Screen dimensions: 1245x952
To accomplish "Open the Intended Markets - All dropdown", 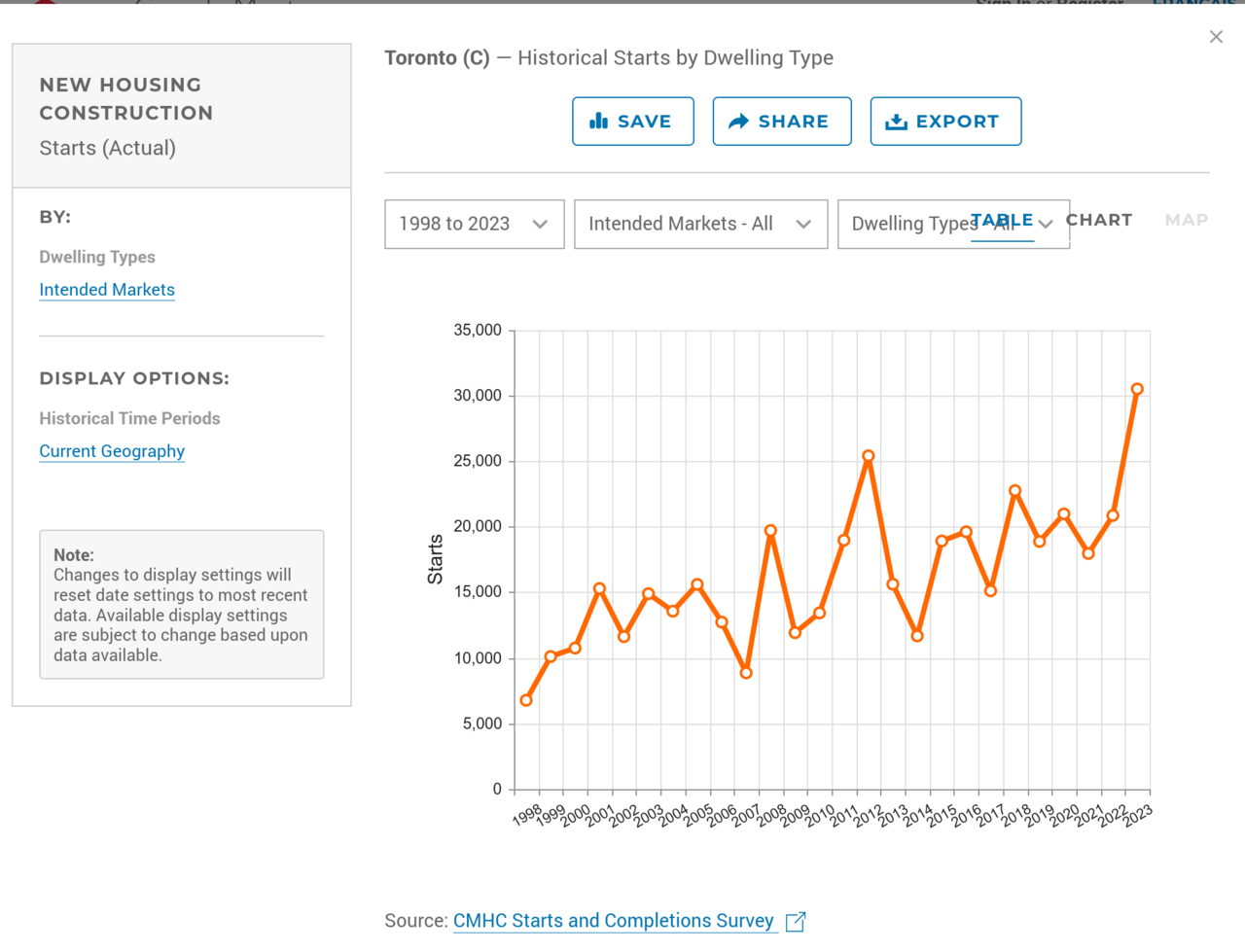I will point(700,224).
